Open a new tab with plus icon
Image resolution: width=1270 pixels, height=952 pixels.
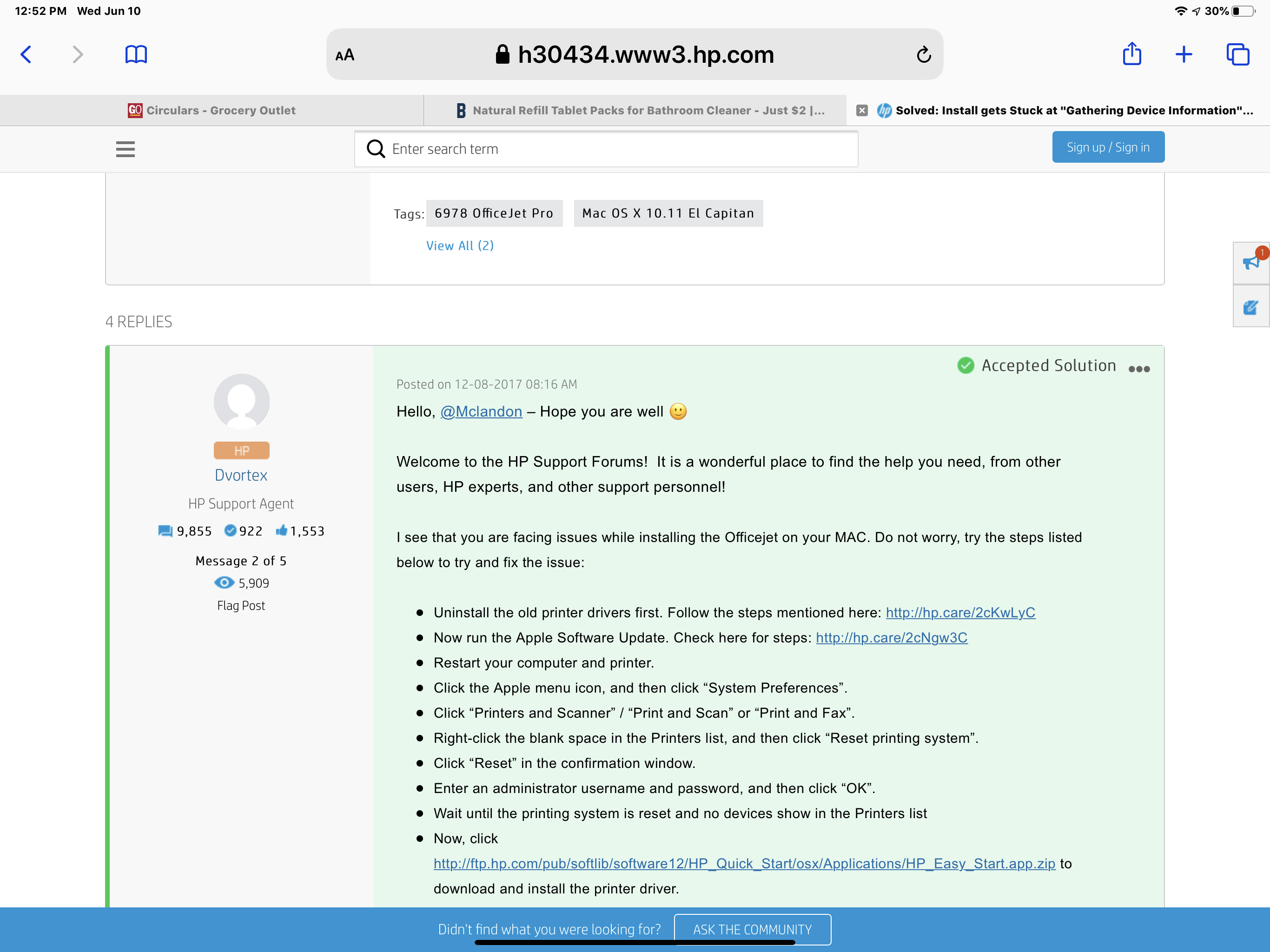pos(1184,54)
